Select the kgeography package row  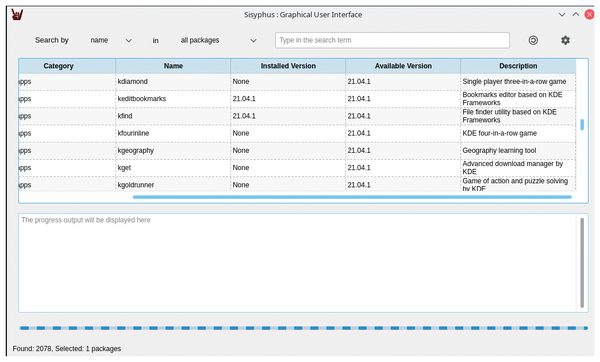tap(297, 150)
